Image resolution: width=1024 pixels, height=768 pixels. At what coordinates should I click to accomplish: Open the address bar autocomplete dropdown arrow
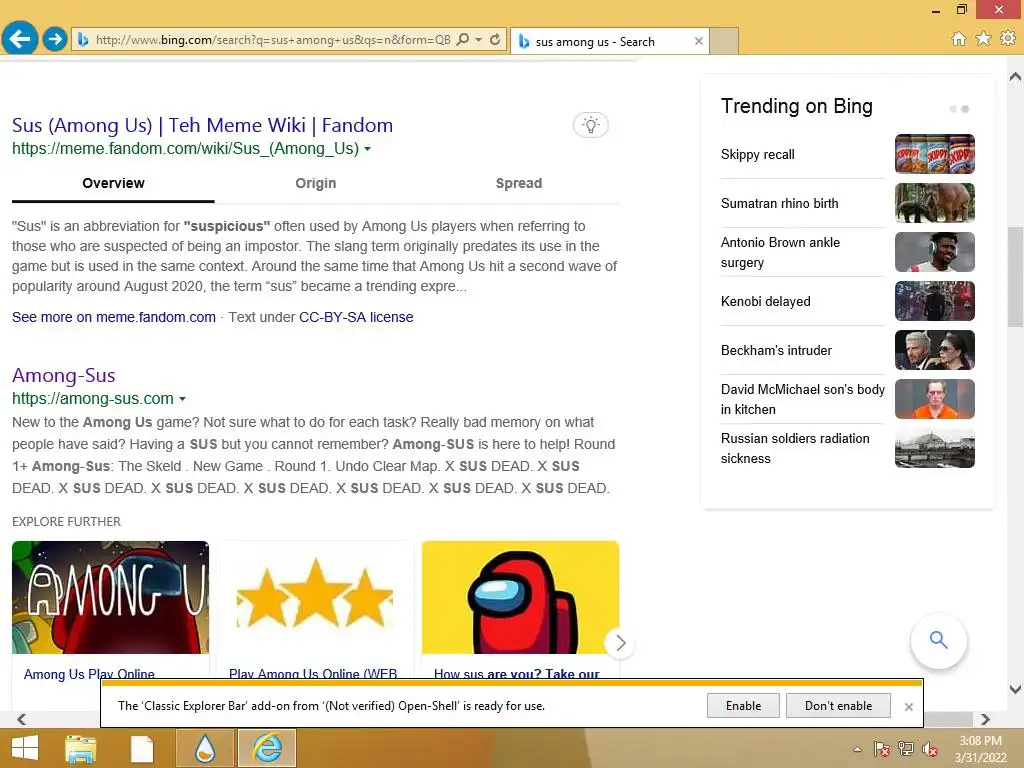click(479, 39)
